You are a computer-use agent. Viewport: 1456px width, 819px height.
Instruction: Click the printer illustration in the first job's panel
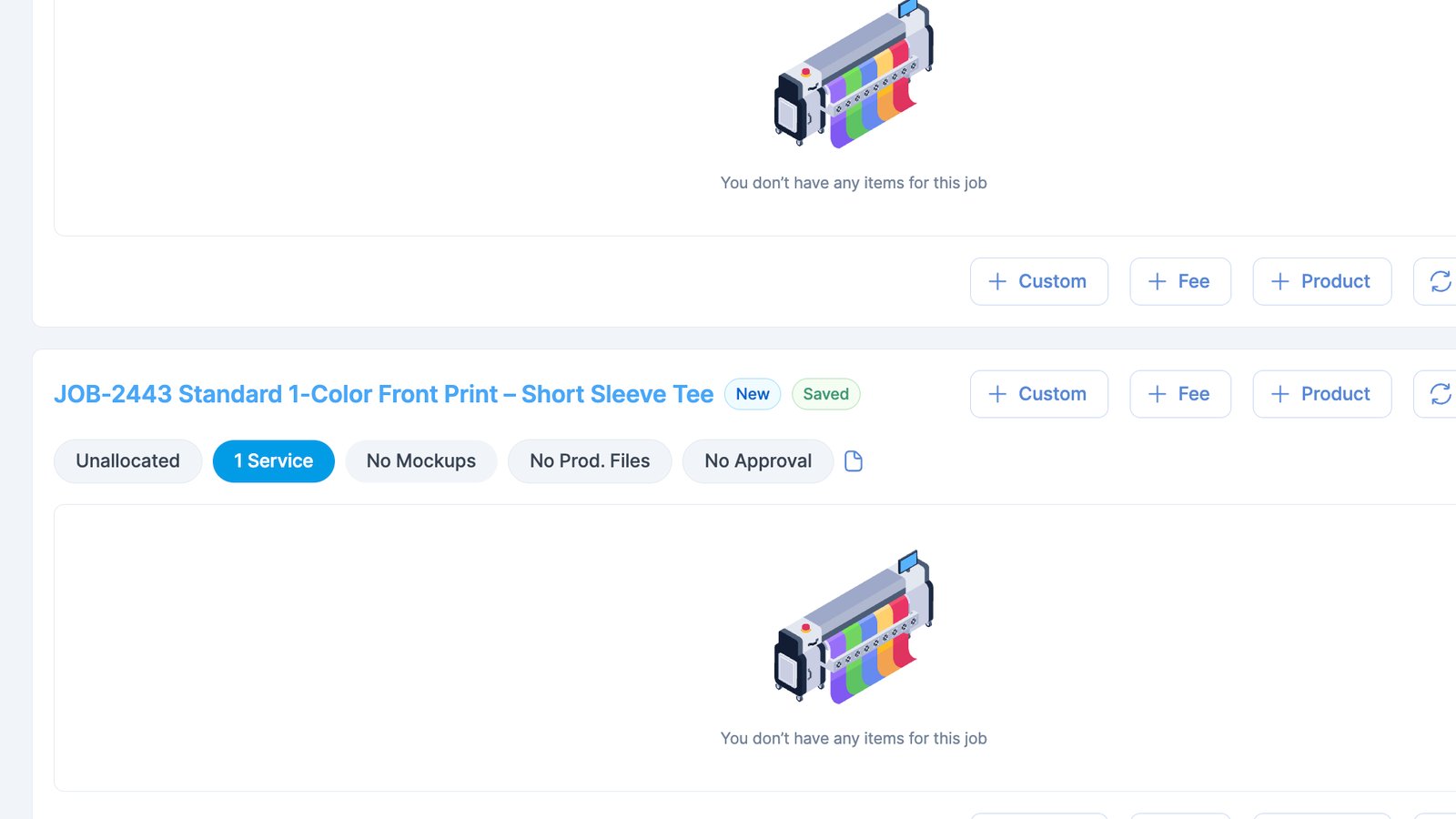tap(854, 75)
